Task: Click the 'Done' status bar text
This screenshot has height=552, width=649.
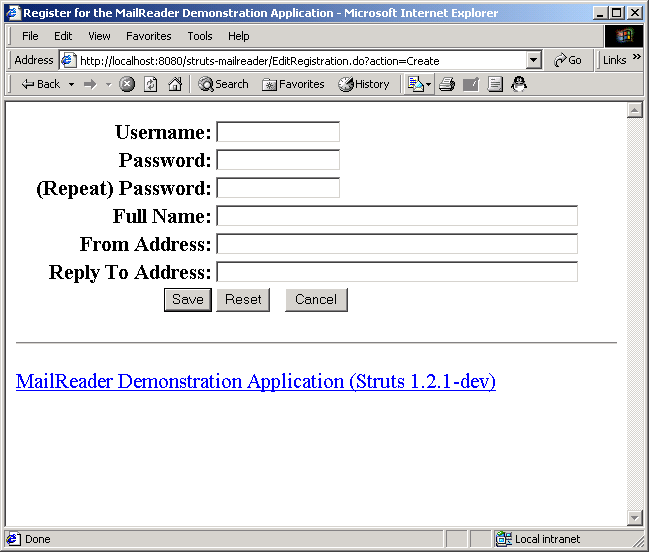Action: pyautogui.click(x=38, y=539)
